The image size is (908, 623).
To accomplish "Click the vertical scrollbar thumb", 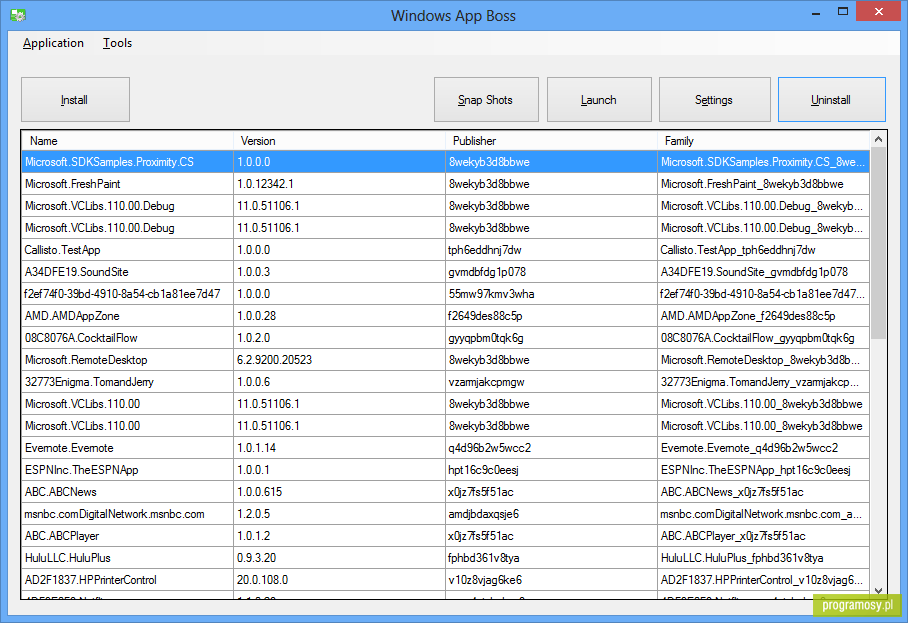I will (878, 243).
